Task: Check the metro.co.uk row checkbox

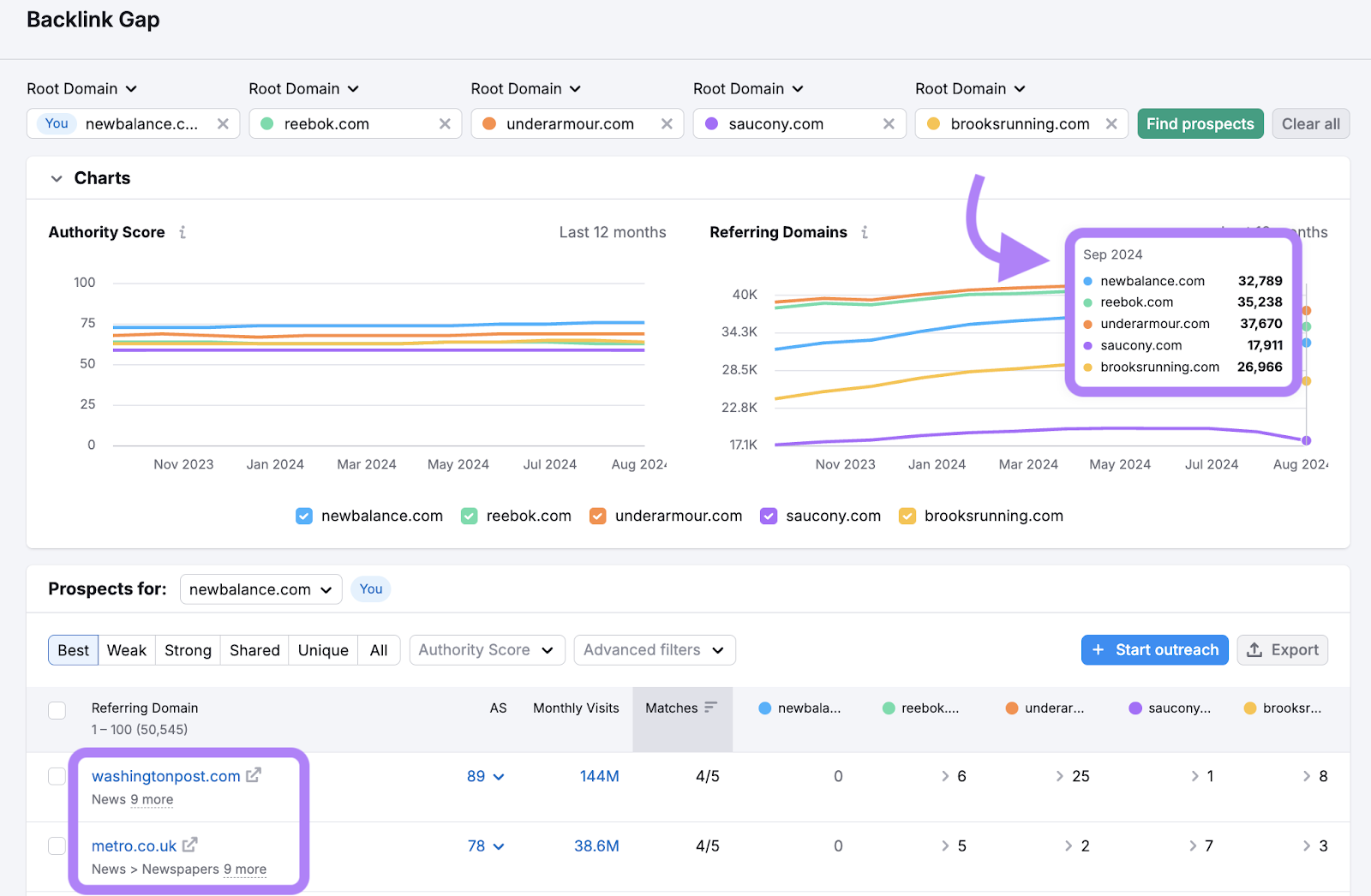Action: point(57,845)
